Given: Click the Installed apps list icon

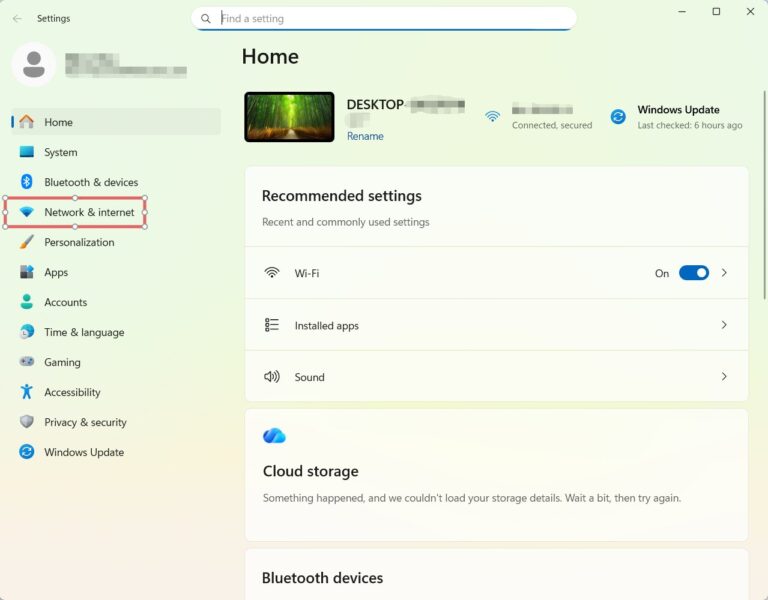Looking at the screenshot, I should [x=272, y=325].
